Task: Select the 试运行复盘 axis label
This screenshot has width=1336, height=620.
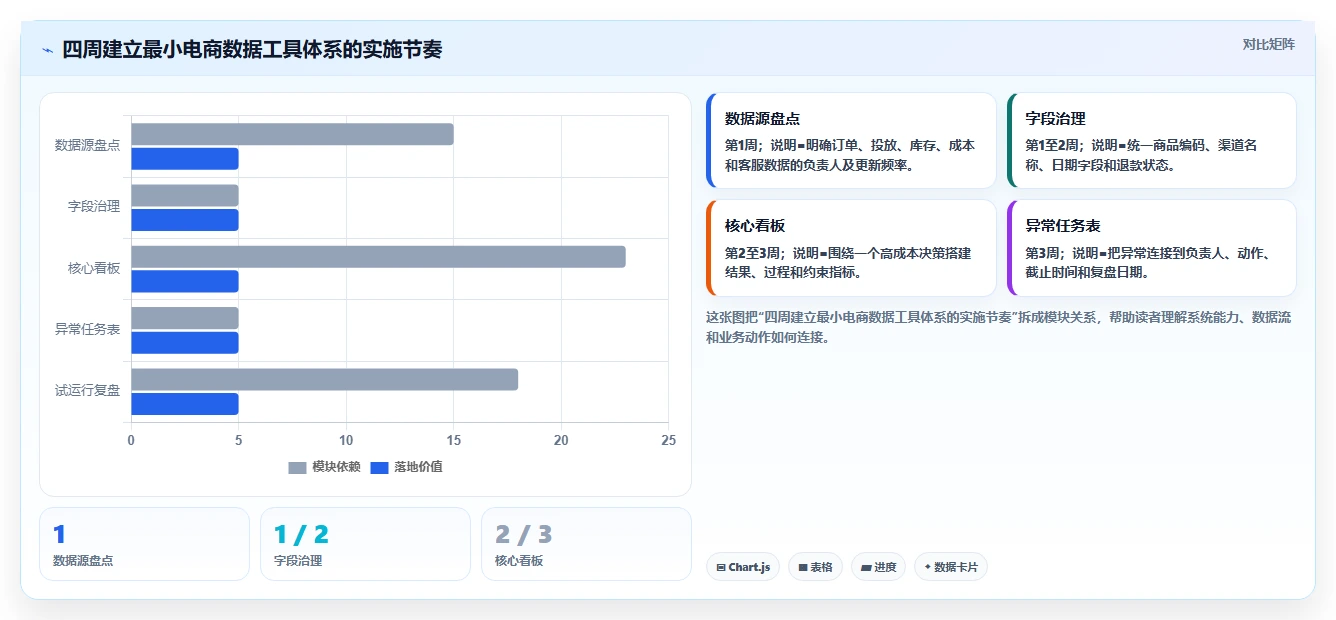Action: pyautogui.click(x=87, y=390)
